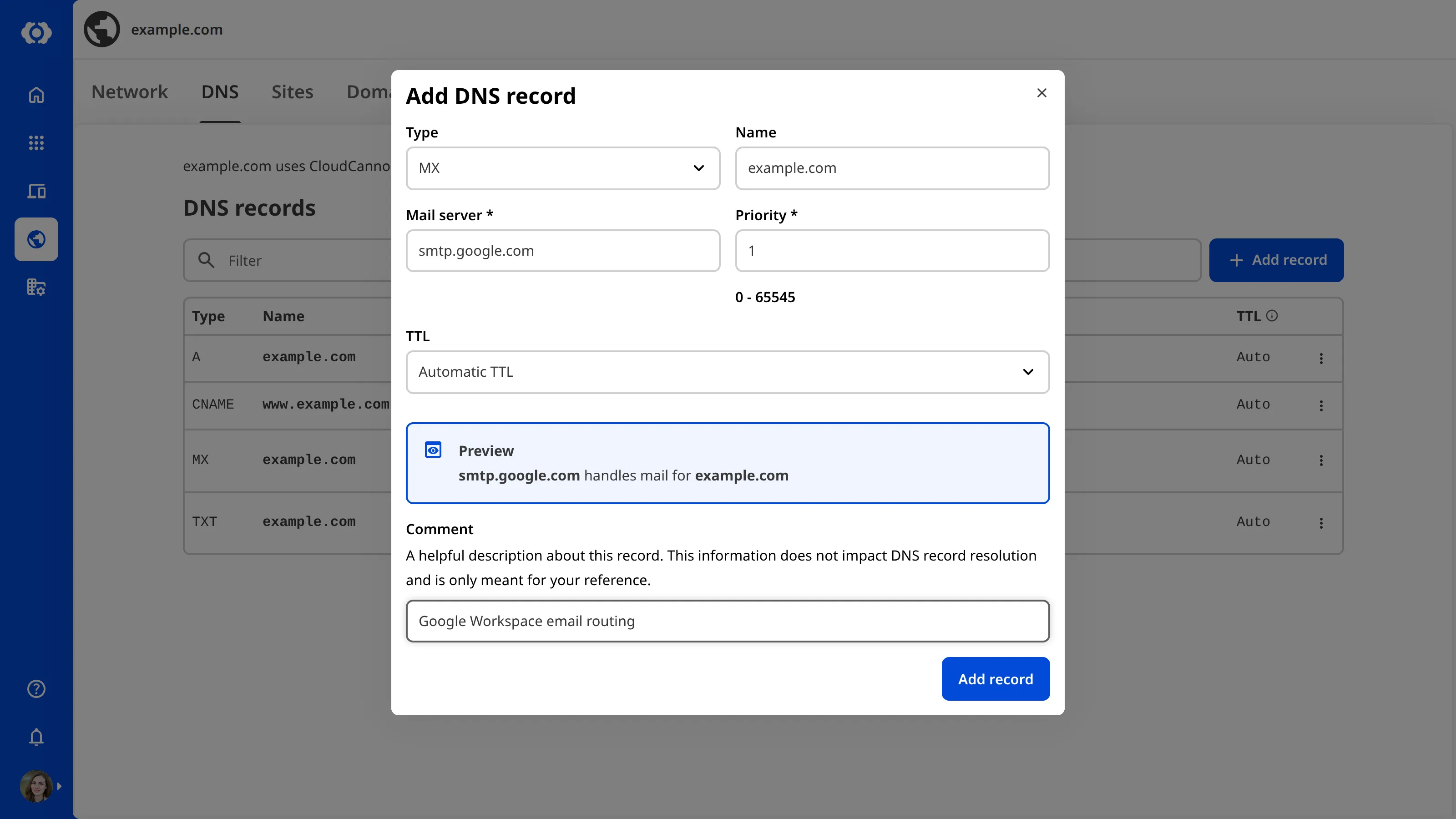Image resolution: width=1456 pixels, height=819 pixels.
Task: Click example.com in the A record row
Action: (x=308, y=357)
